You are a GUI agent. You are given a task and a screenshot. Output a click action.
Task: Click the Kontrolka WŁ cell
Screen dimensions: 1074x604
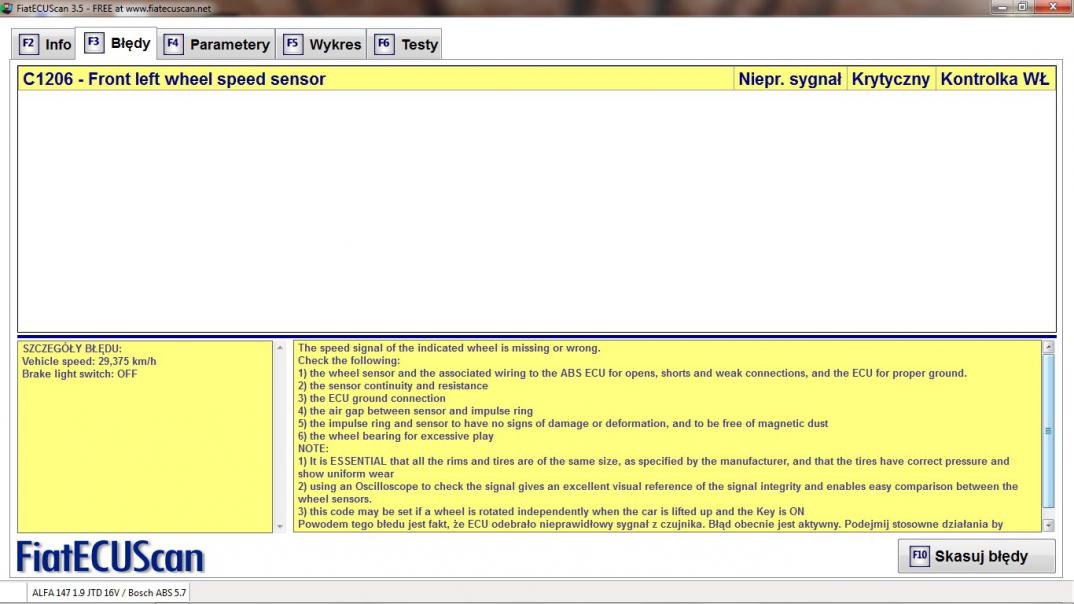tap(995, 79)
